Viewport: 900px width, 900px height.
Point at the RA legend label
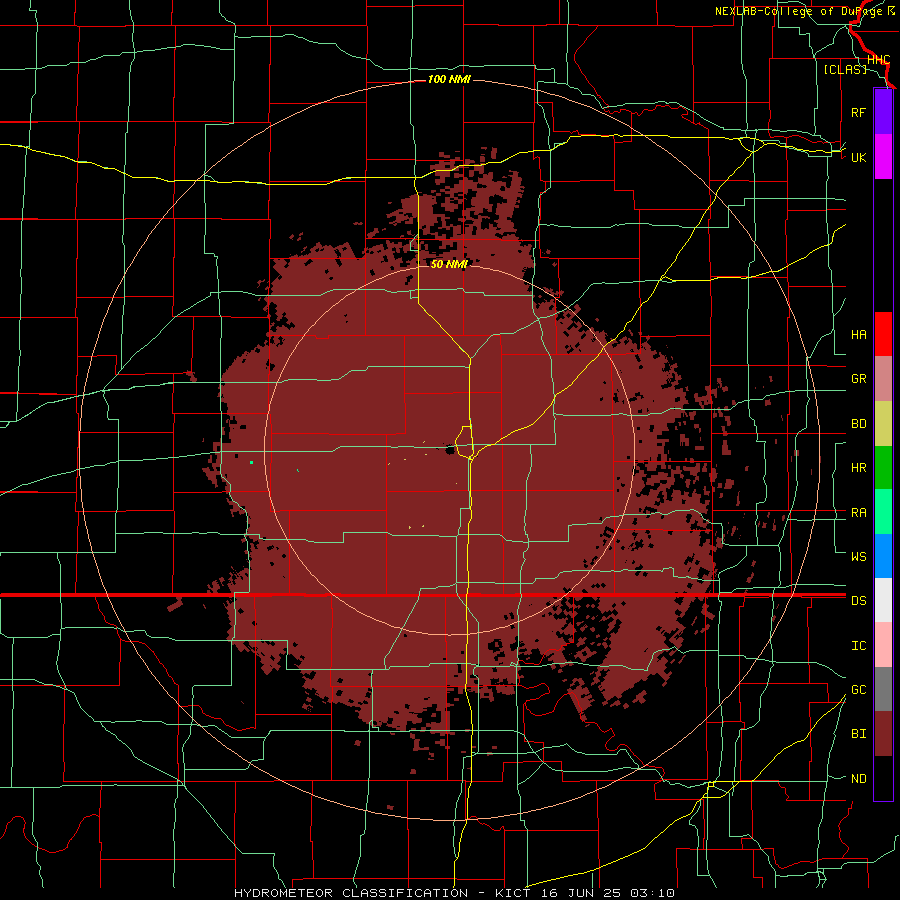[x=859, y=513]
